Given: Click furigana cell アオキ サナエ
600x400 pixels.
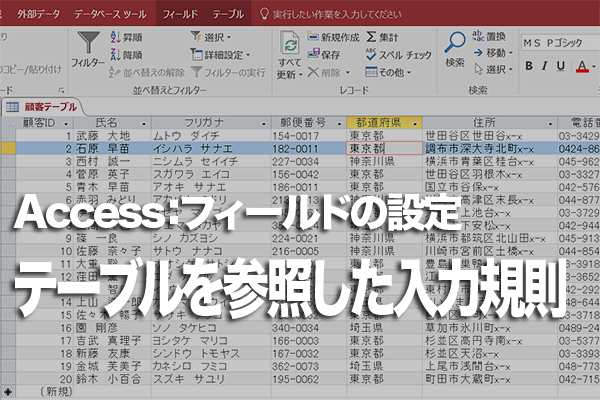Looking at the screenshot, I should click(x=211, y=187).
